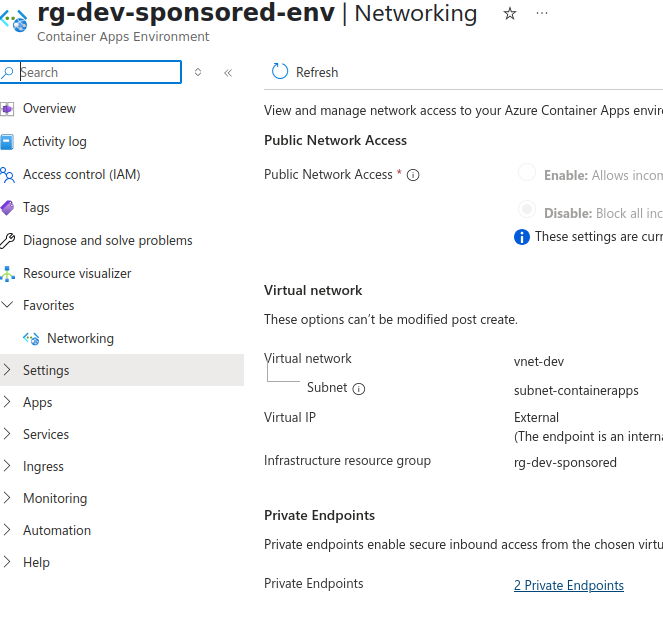Click the search magnifier icon

(7, 72)
